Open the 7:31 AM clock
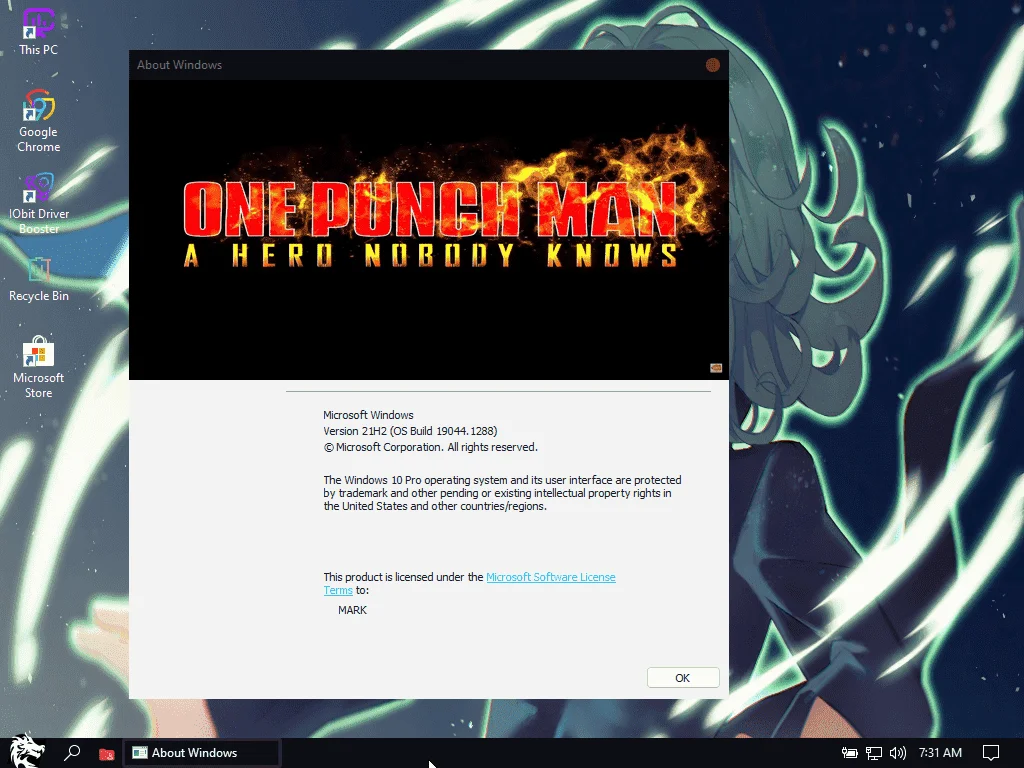The height and width of the screenshot is (768, 1024). pos(940,753)
